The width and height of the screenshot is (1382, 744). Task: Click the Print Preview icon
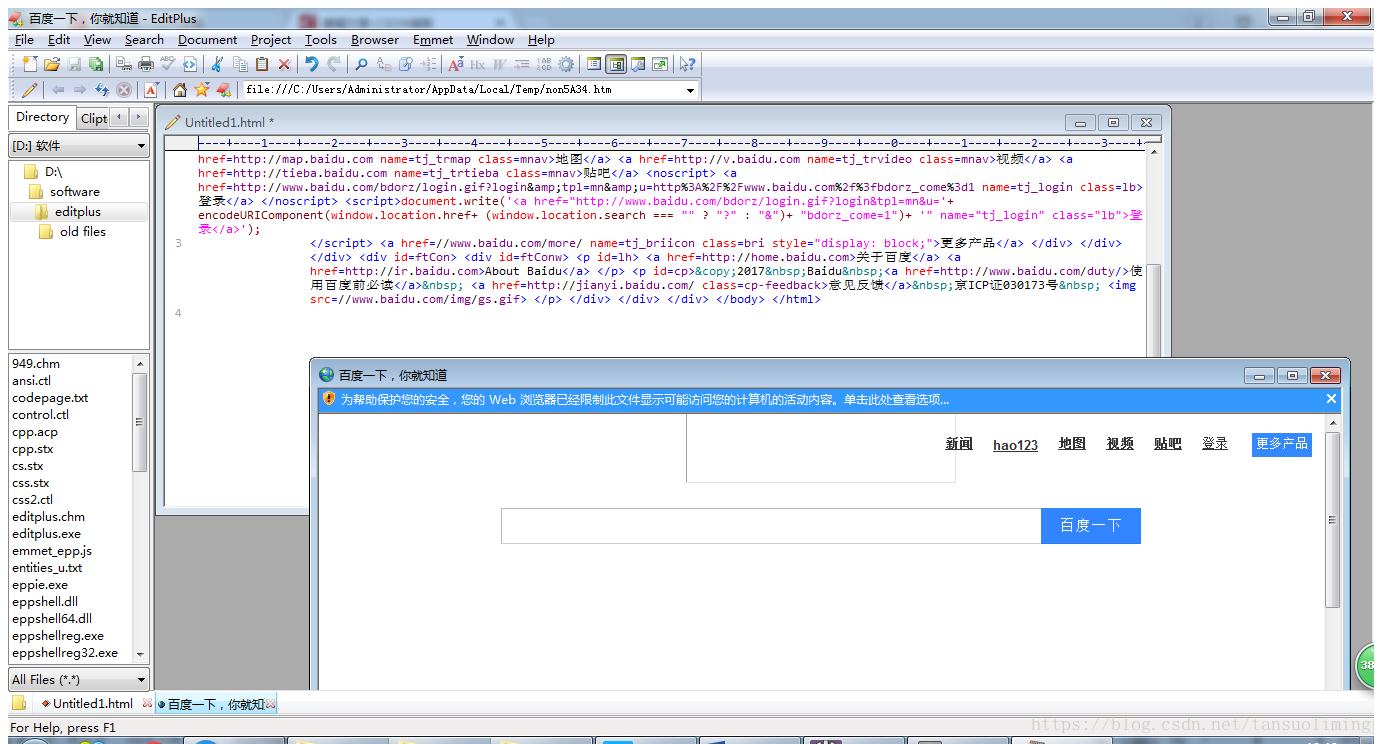coord(123,64)
